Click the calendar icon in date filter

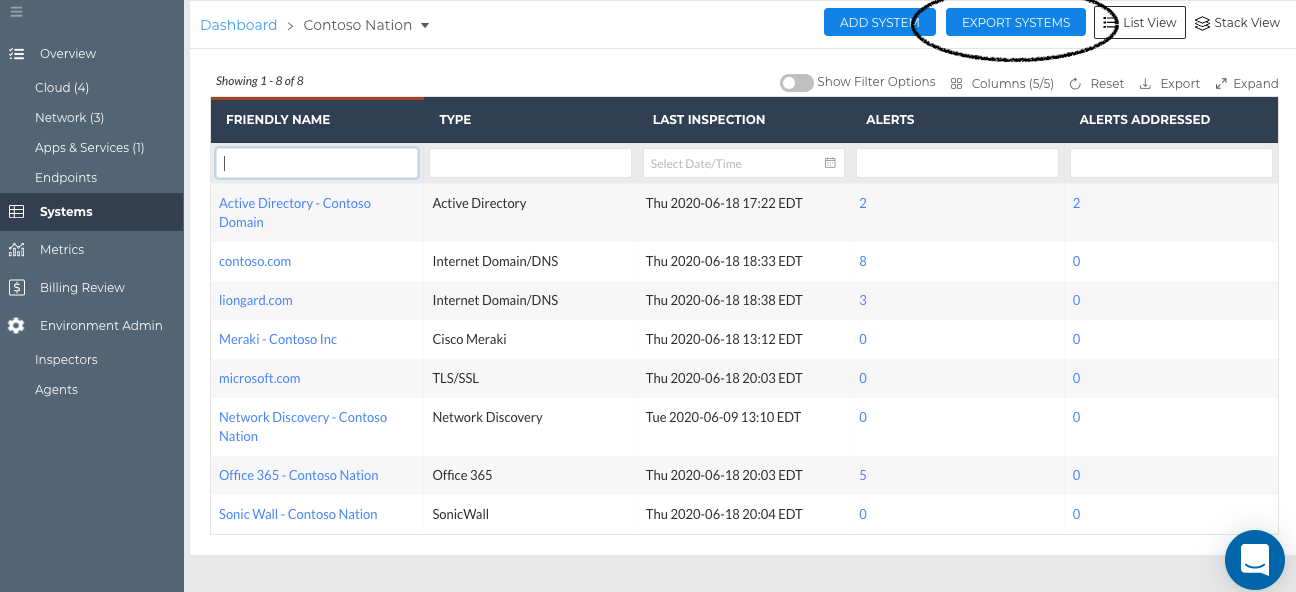click(830, 163)
